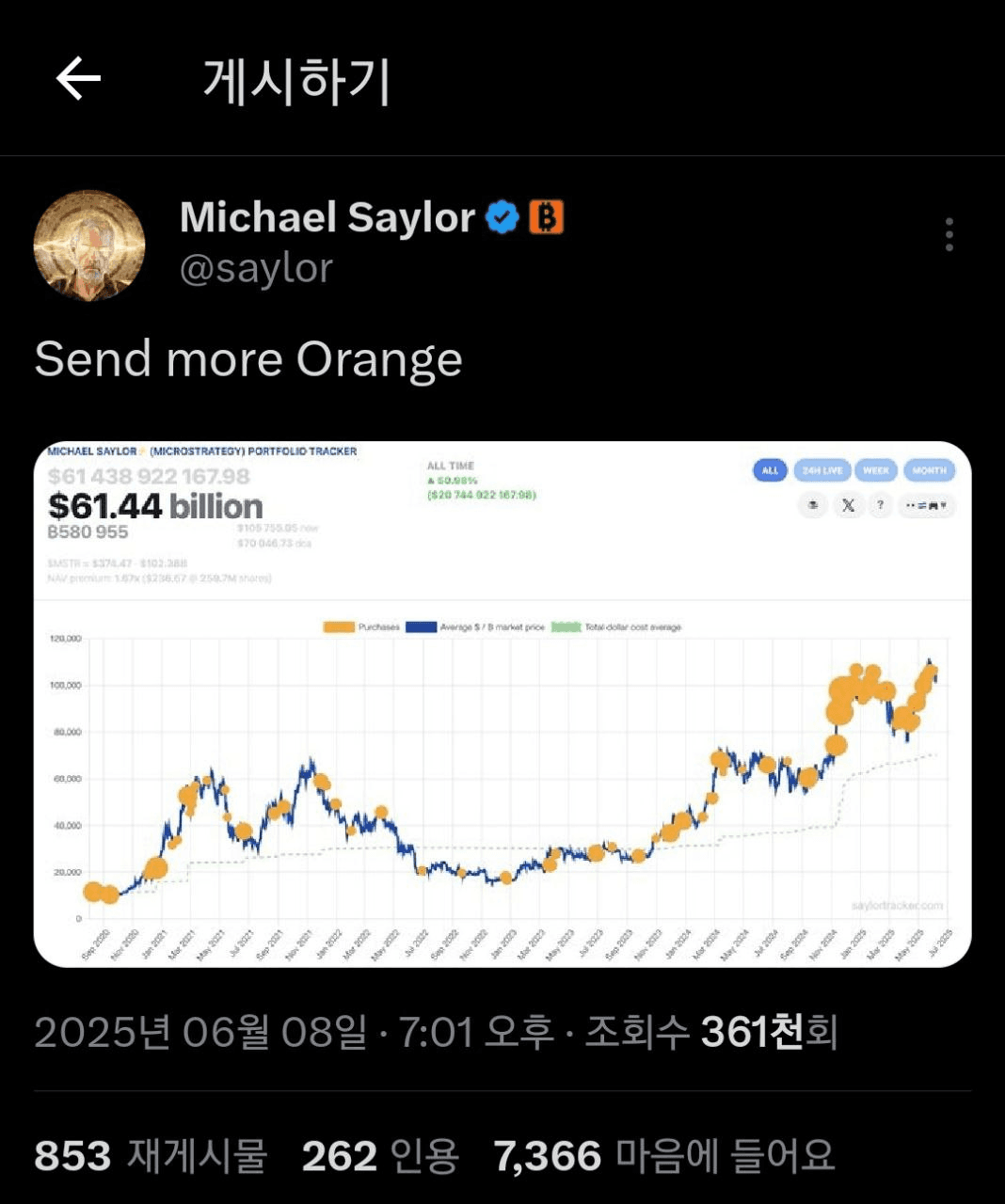This screenshot has height=1204, width=1005.
Task: Select the WEEK range pill
Action: coord(876,470)
